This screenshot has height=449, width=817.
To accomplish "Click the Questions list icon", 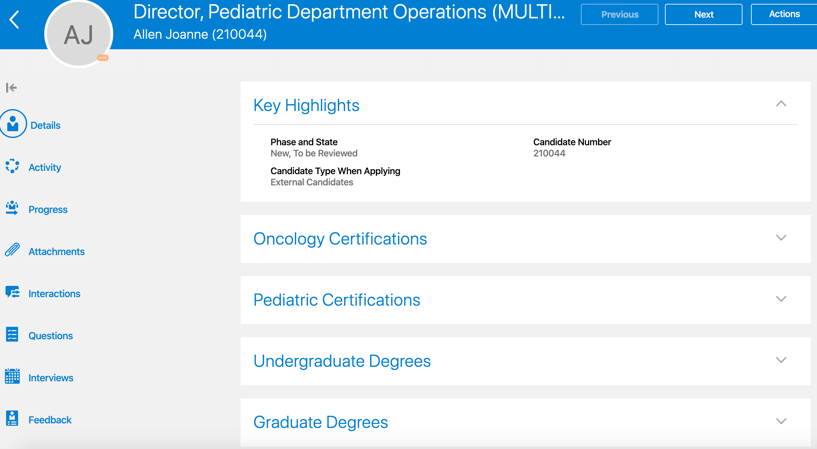I will 12,335.
